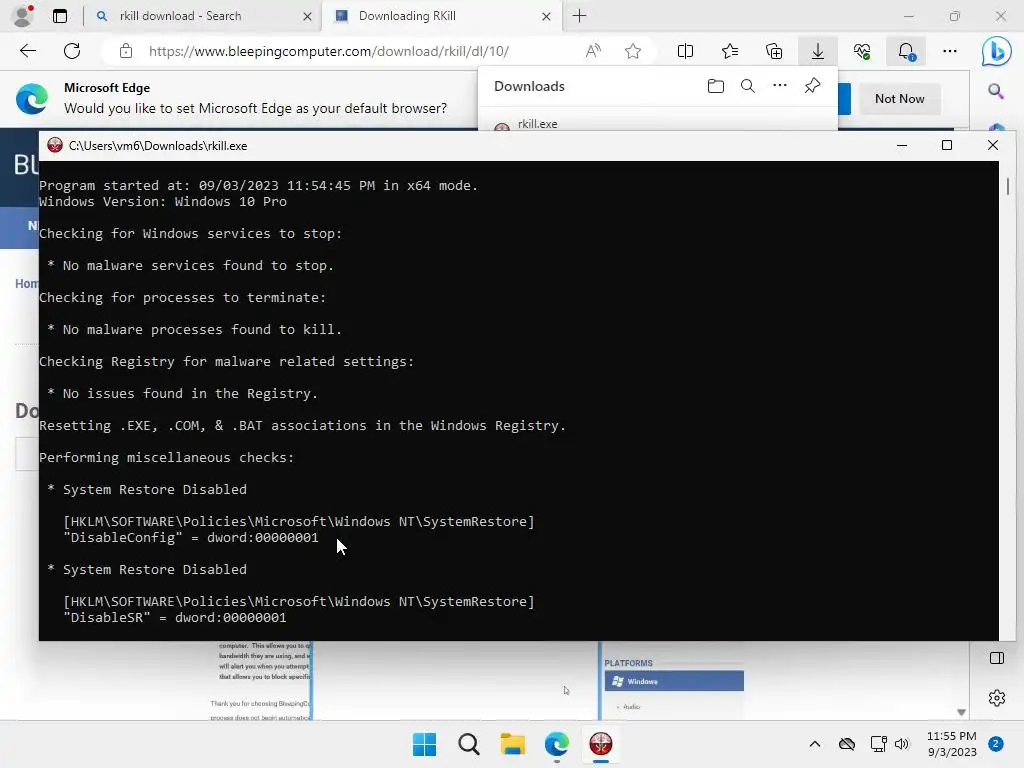Open rkill console window system icon
The width and height of the screenshot is (1024, 768).
coord(55,145)
